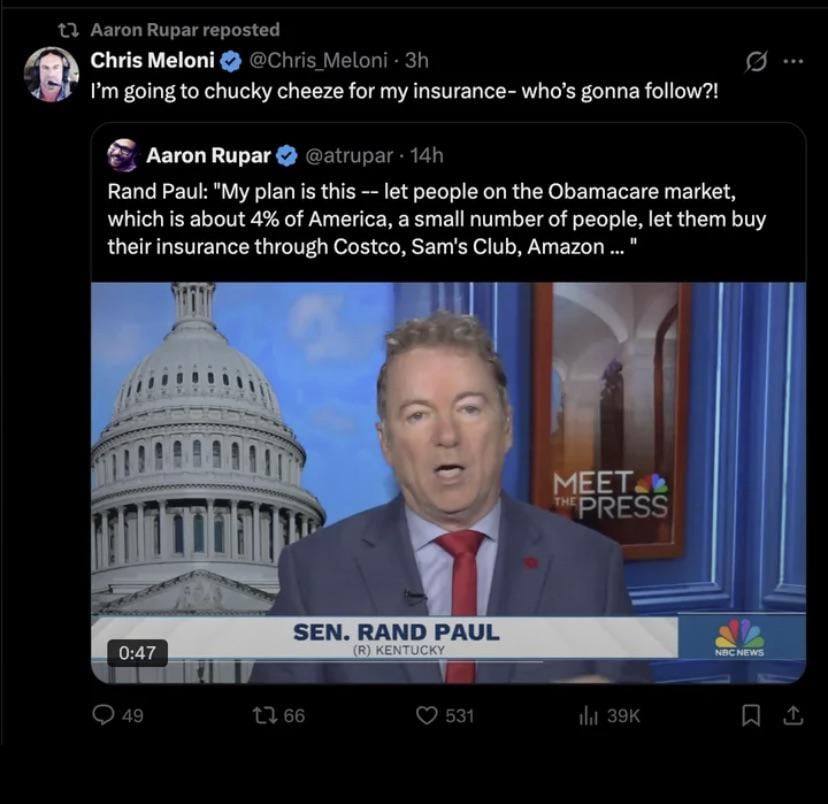The width and height of the screenshot is (828, 804).
Task: Open the reply comment icon
Action: coord(103,715)
